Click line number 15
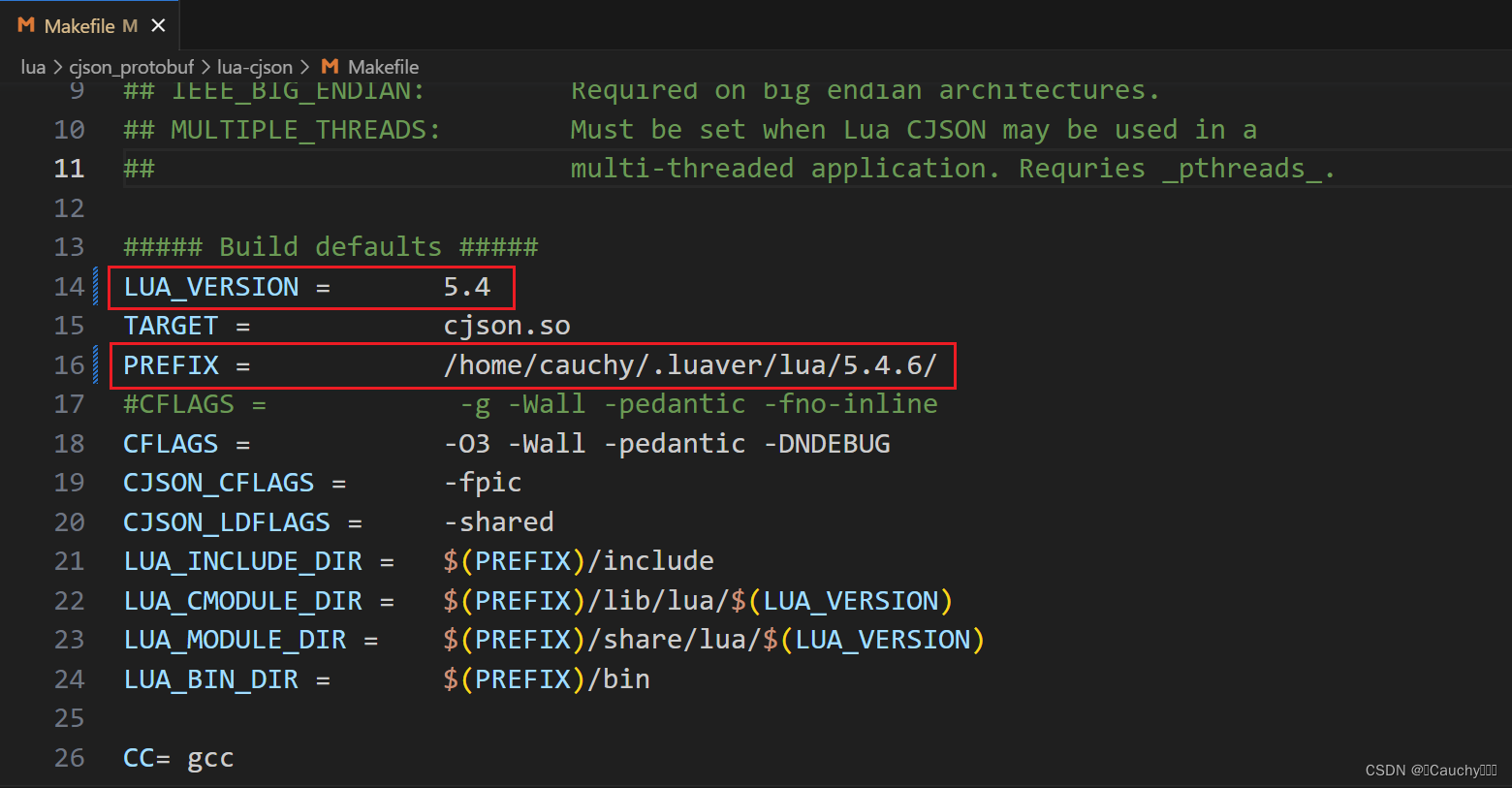Viewport: 1512px width, 788px height. [69, 326]
